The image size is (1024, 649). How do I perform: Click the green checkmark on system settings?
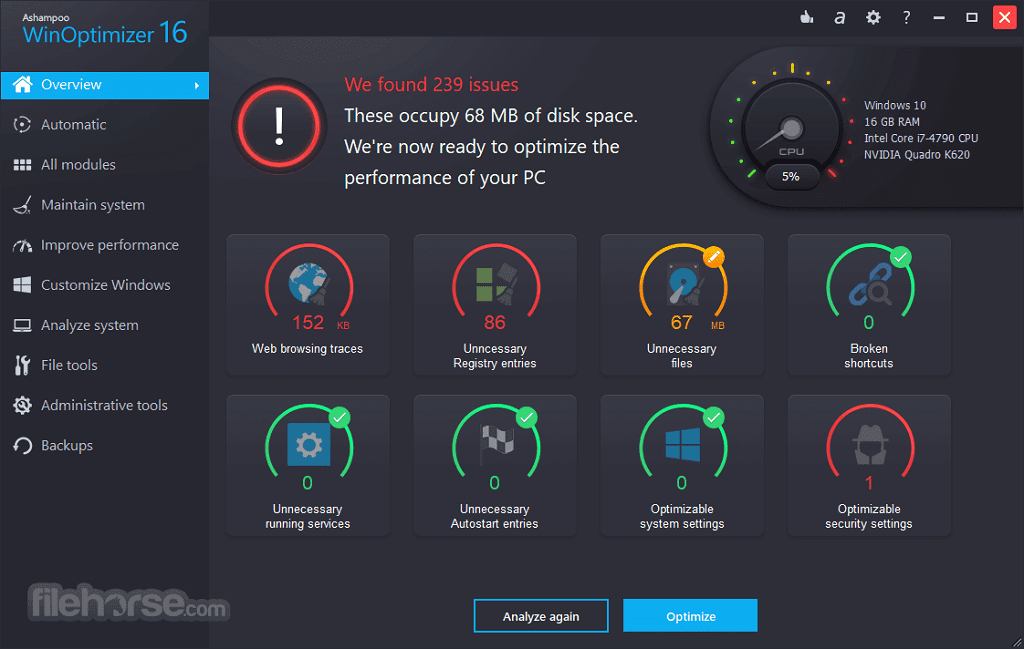(714, 417)
